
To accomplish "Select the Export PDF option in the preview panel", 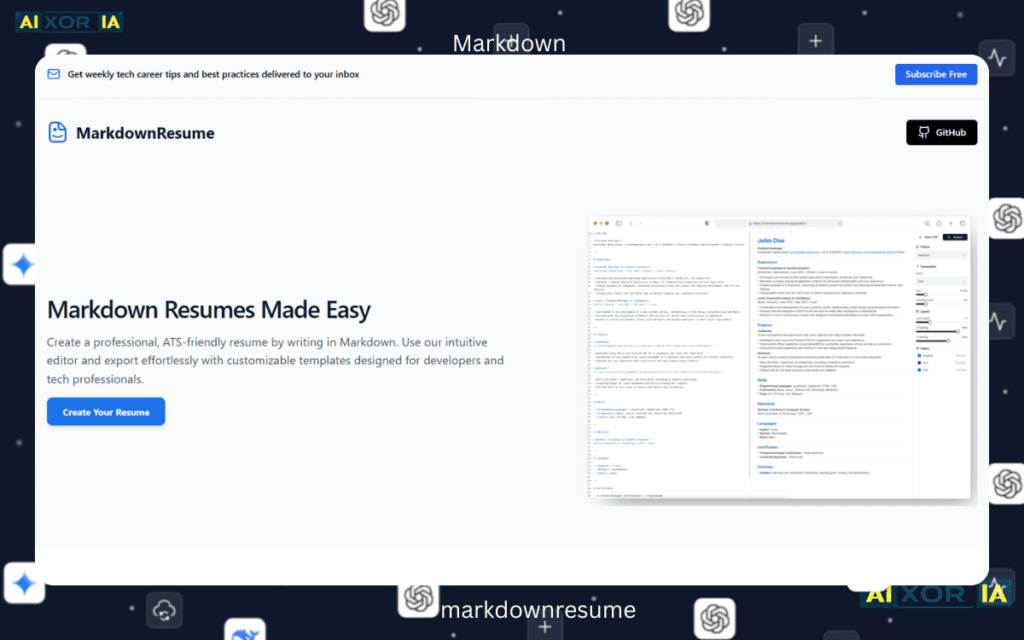I will [x=927, y=235].
